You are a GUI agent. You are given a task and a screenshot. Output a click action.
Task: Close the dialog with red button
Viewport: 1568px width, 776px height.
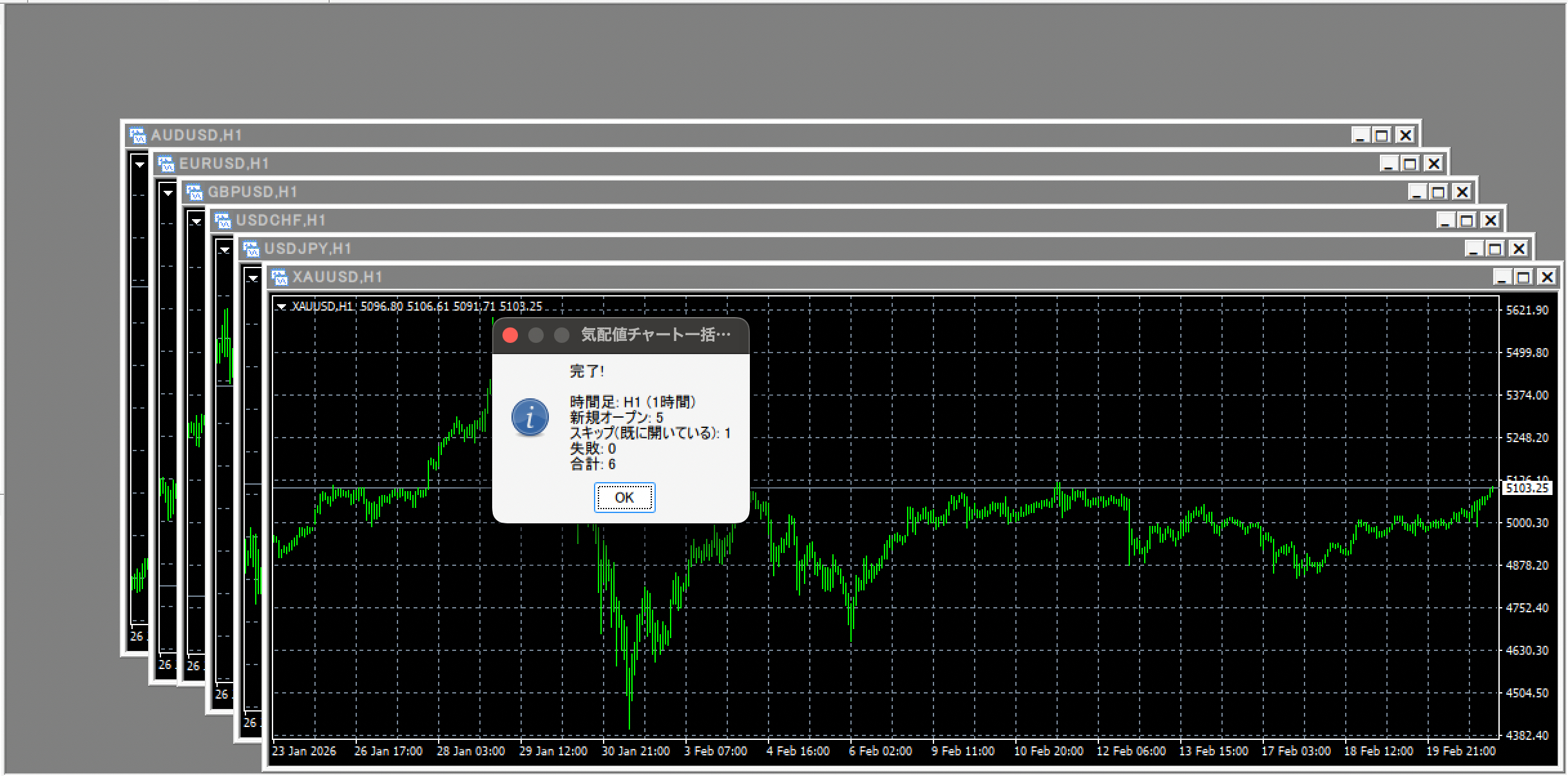[x=510, y=335]
